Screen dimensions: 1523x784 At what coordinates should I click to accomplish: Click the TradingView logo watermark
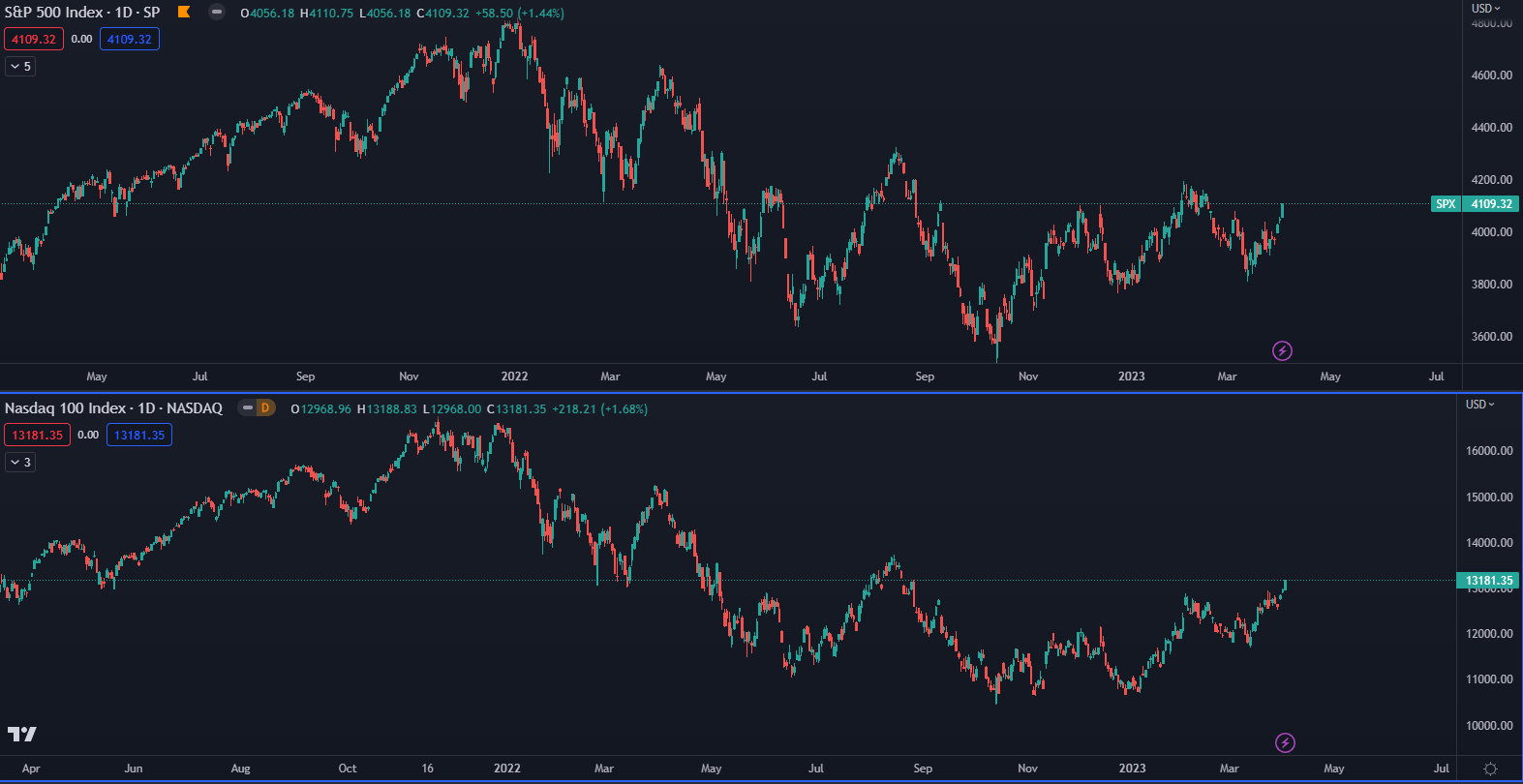21,734
